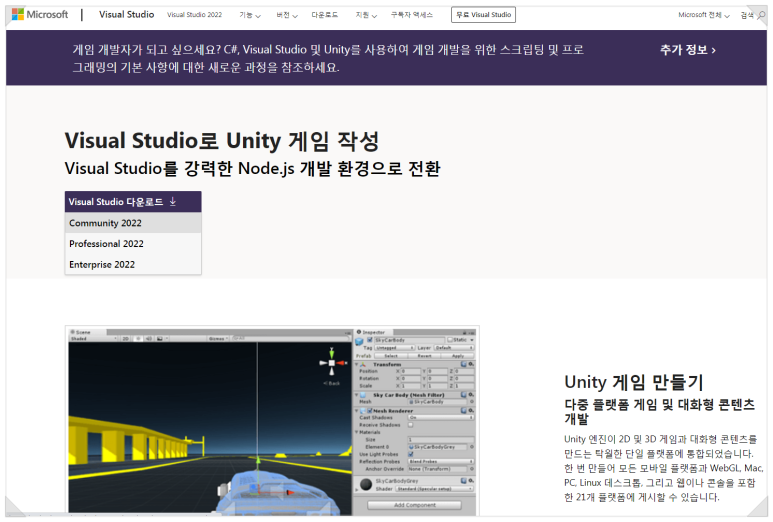Expand the 지원 menu dropdown
The width and height of the screenshot is (773, 522).
[x=366, y=15]
